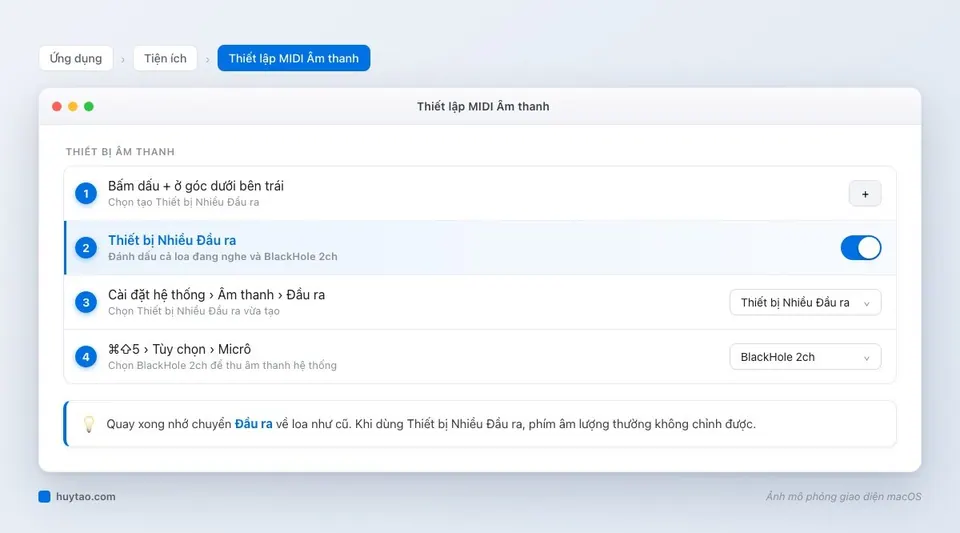Go to Tiện ích breadcrumb
The image size is (960, 533).
(165, 58)
